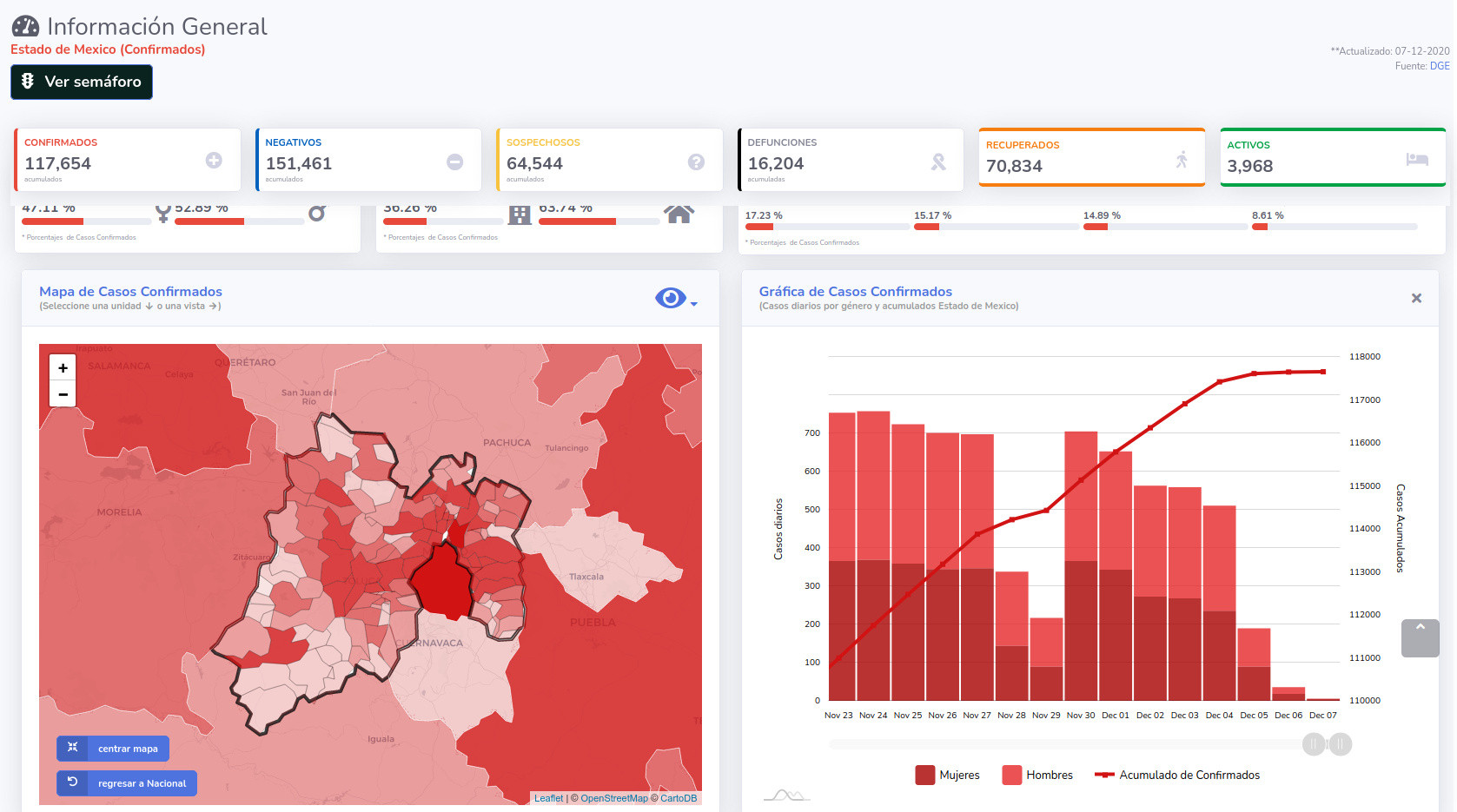
Task: Click the traffic light icon in Ver semáforo
Action: point(27,81)
